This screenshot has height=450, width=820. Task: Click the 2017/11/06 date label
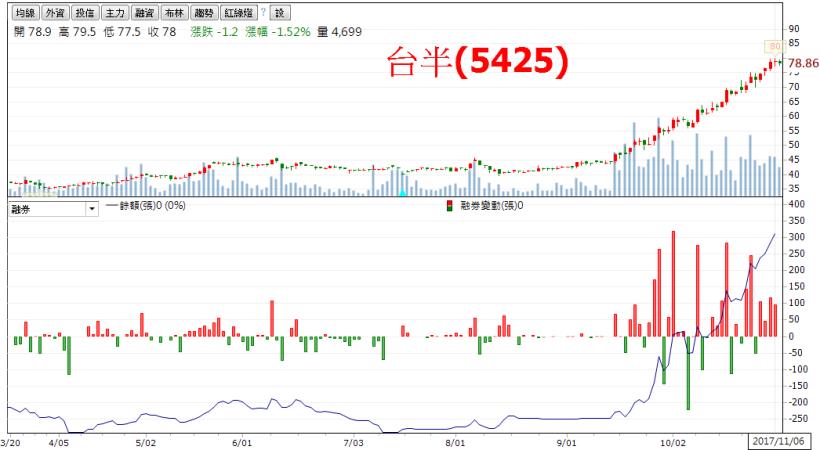(x=778, y=442)
